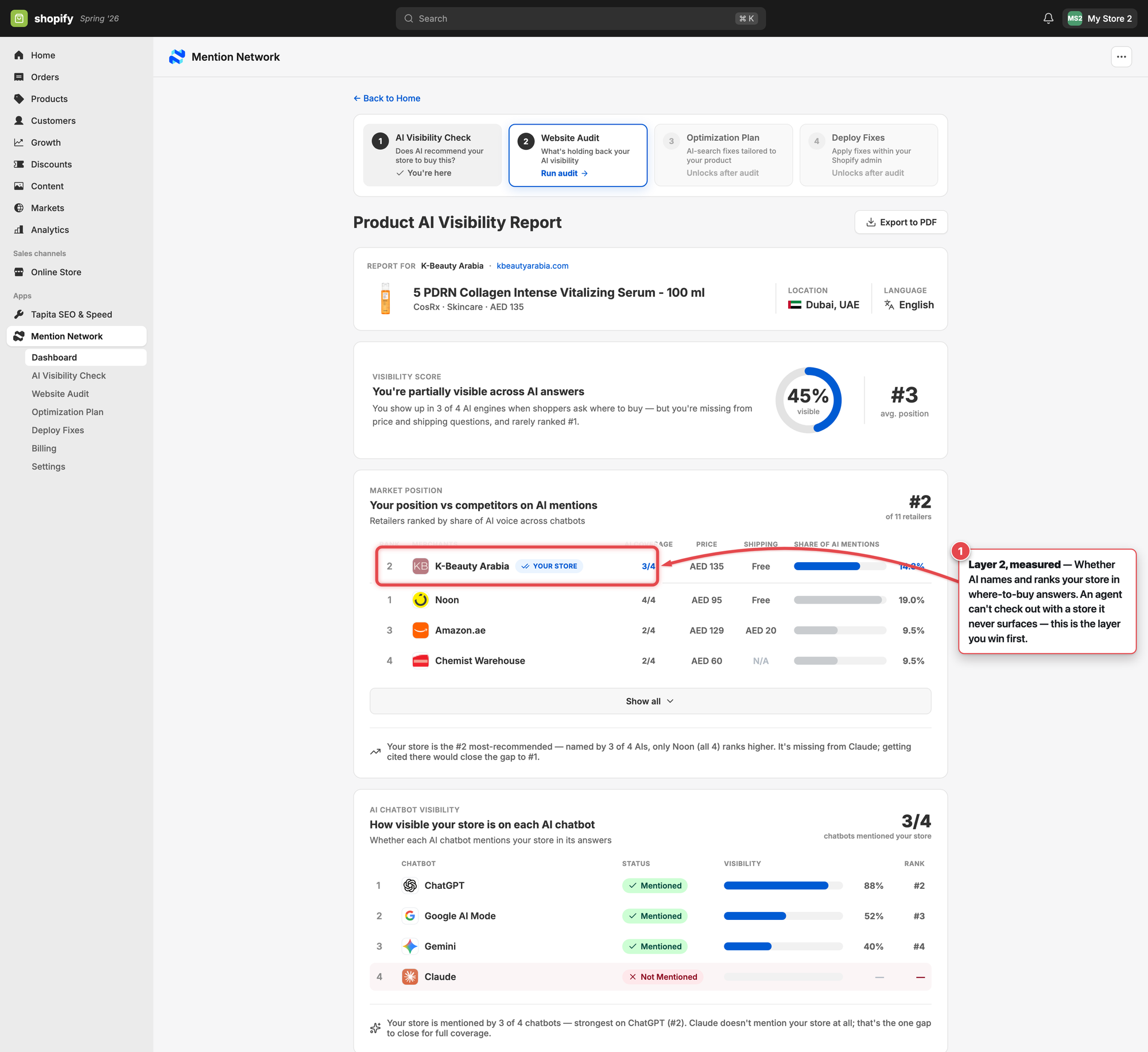Click the Markets globe icon
This screenshot has width=1148, height=1052.
[19, 208]
